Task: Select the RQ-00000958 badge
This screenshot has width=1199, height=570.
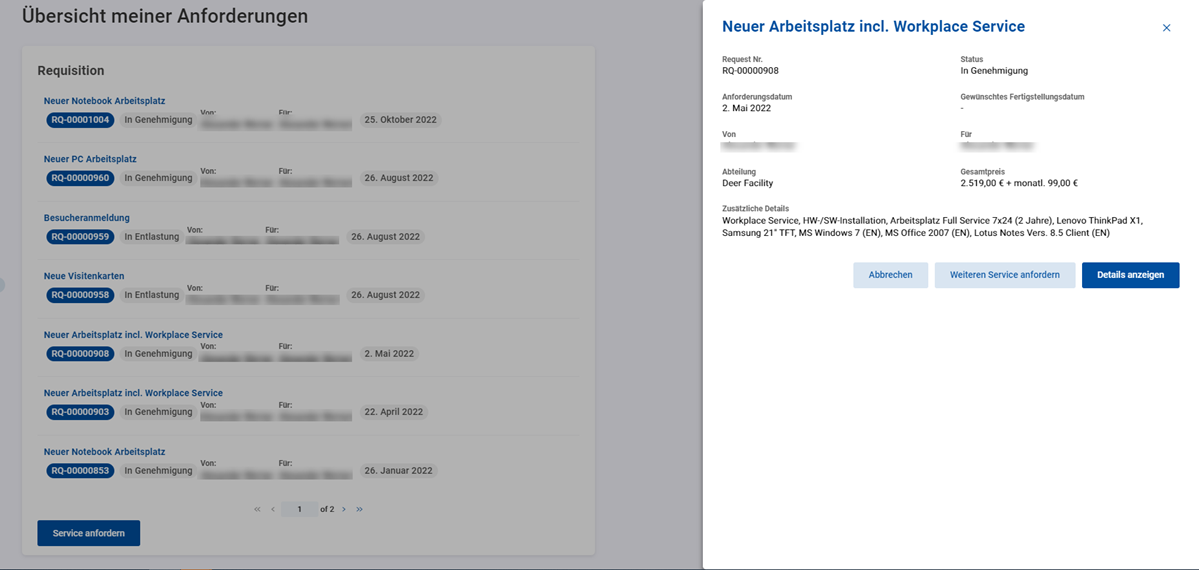Action: tap(80, 295)
